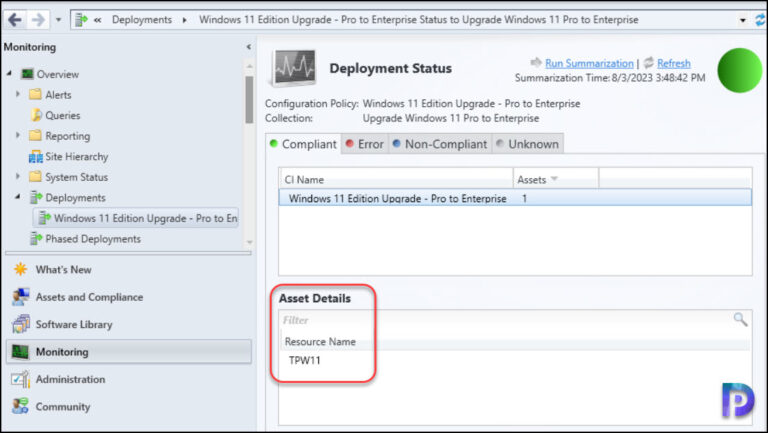Click the Deployment Status monitor icon

pos(294,68)
